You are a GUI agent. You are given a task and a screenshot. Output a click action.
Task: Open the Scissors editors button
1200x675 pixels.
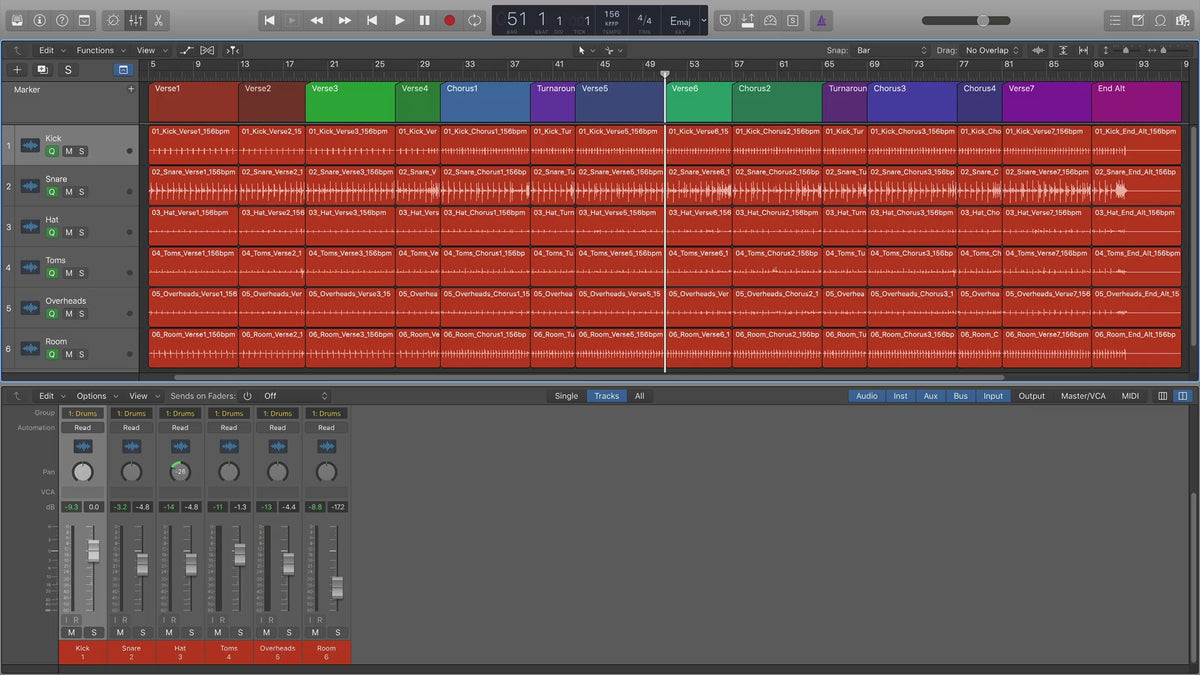159,20
